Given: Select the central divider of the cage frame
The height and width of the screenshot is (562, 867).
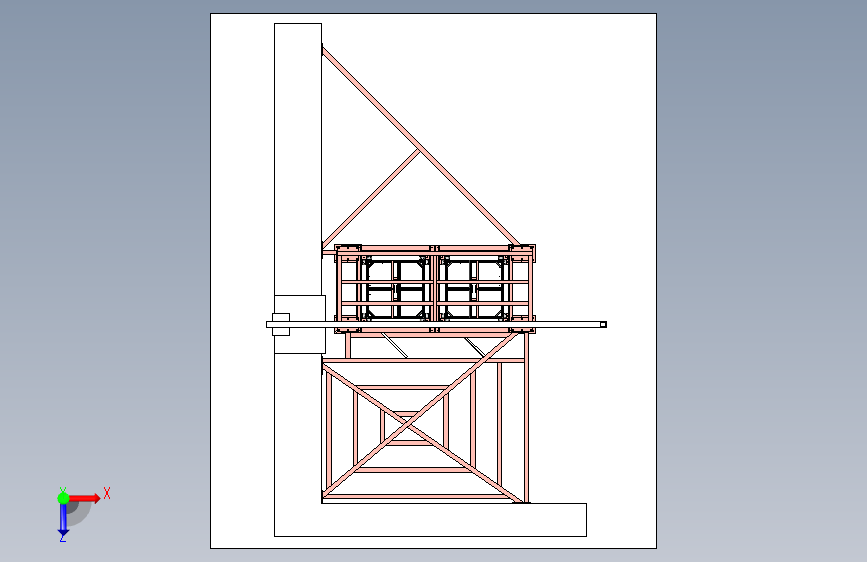Looking at the screenshot, I should coord(435,289).
